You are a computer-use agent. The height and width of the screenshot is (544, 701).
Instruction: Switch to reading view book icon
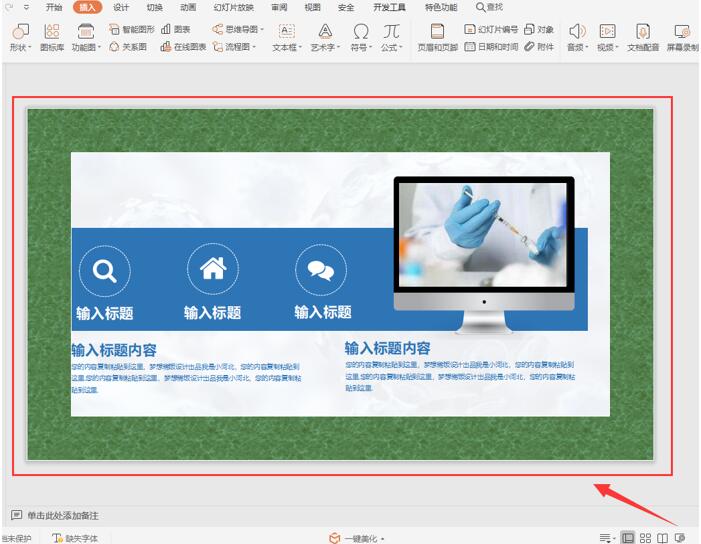pyautogui.click(x=663, y=538)
